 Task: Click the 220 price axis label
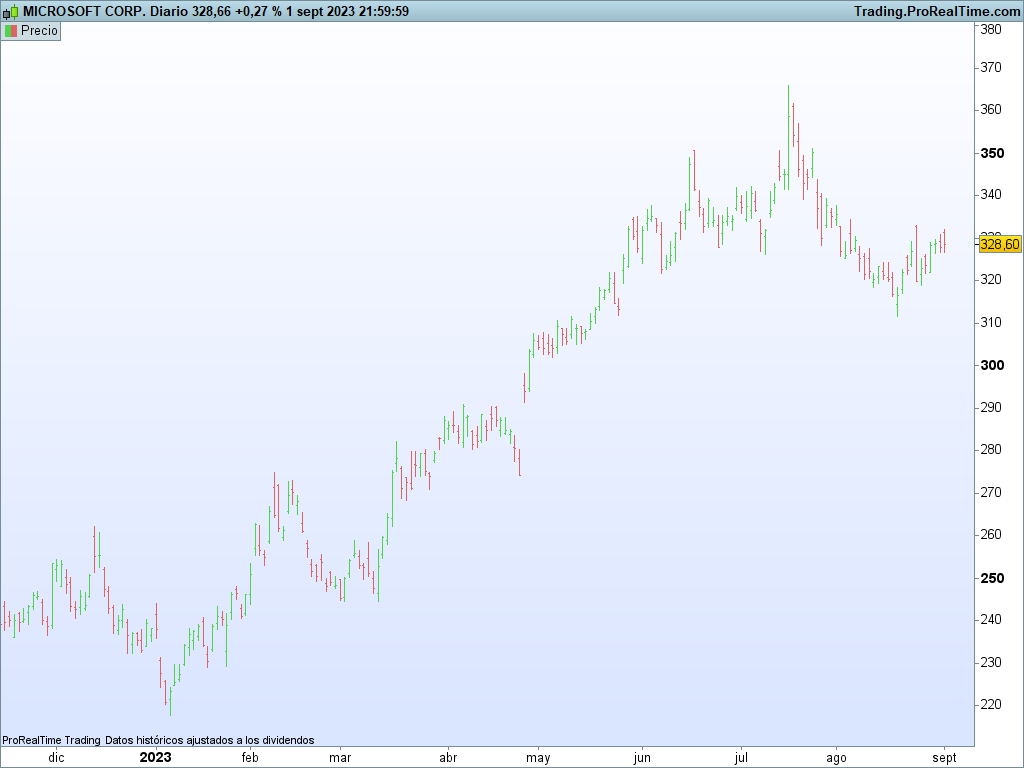click(x=991, y=705)
